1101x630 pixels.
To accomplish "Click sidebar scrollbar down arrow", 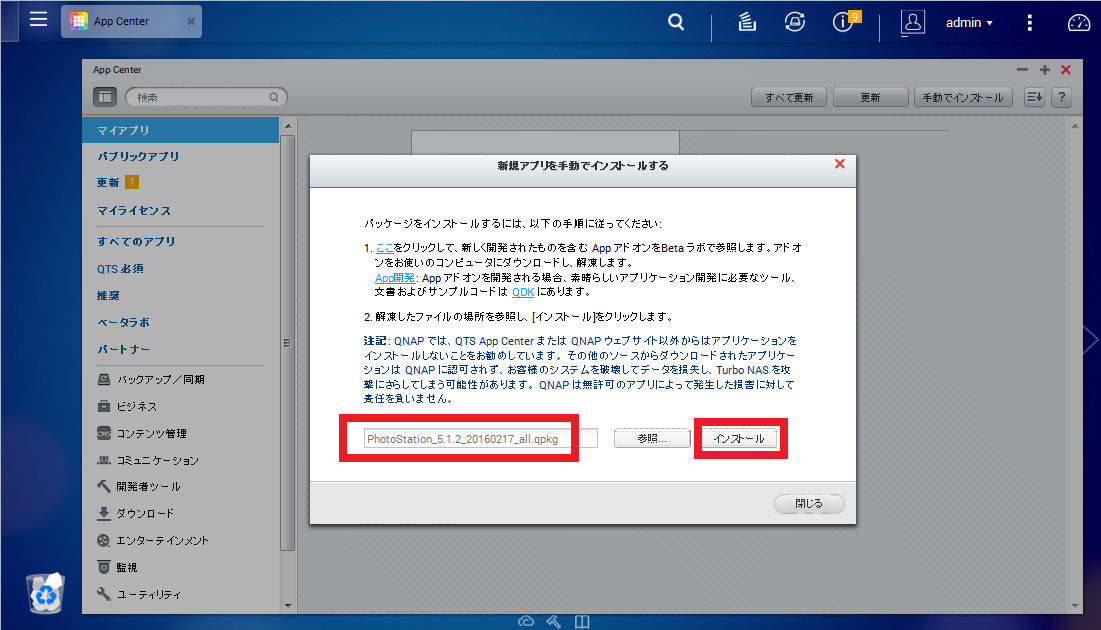I will tap(288, 605).
